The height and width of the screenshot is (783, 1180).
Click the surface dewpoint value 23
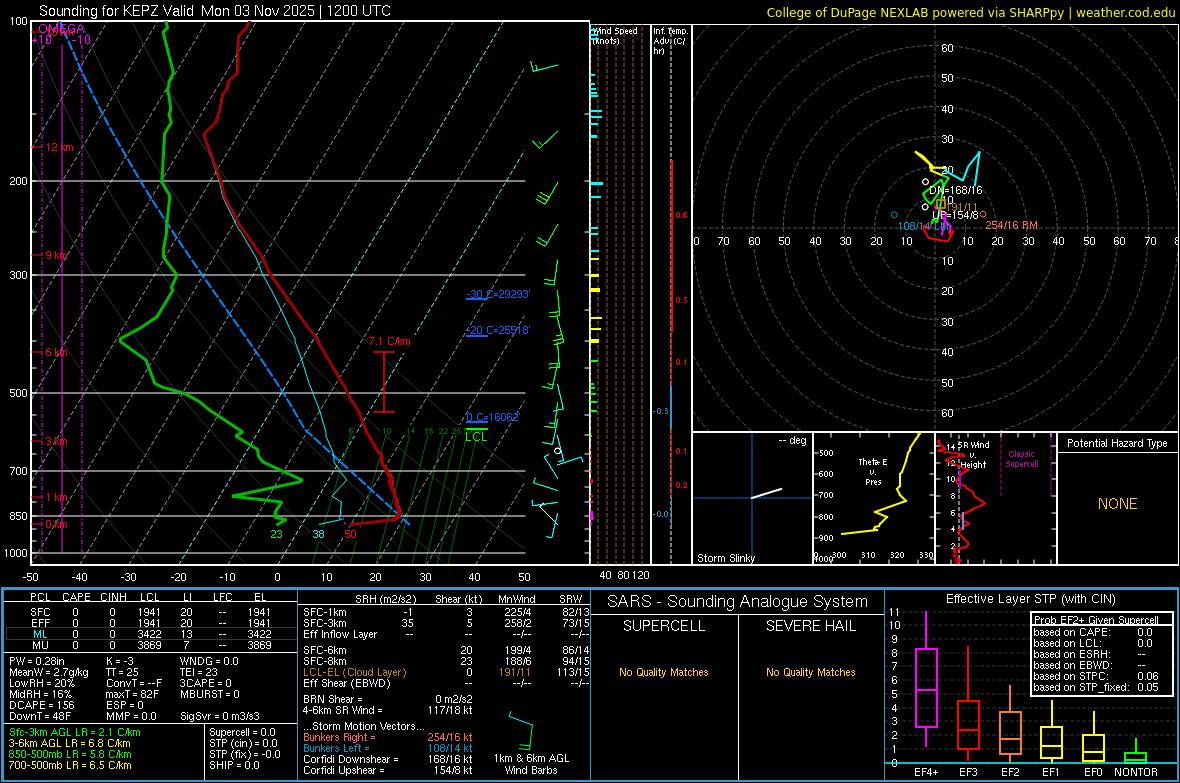click(x=276, y=534)
